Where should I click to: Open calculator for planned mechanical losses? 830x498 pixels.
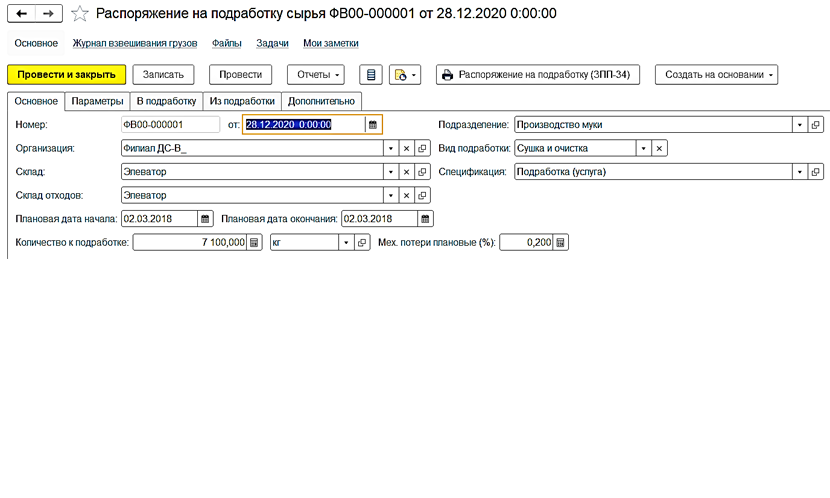(561, 242)
